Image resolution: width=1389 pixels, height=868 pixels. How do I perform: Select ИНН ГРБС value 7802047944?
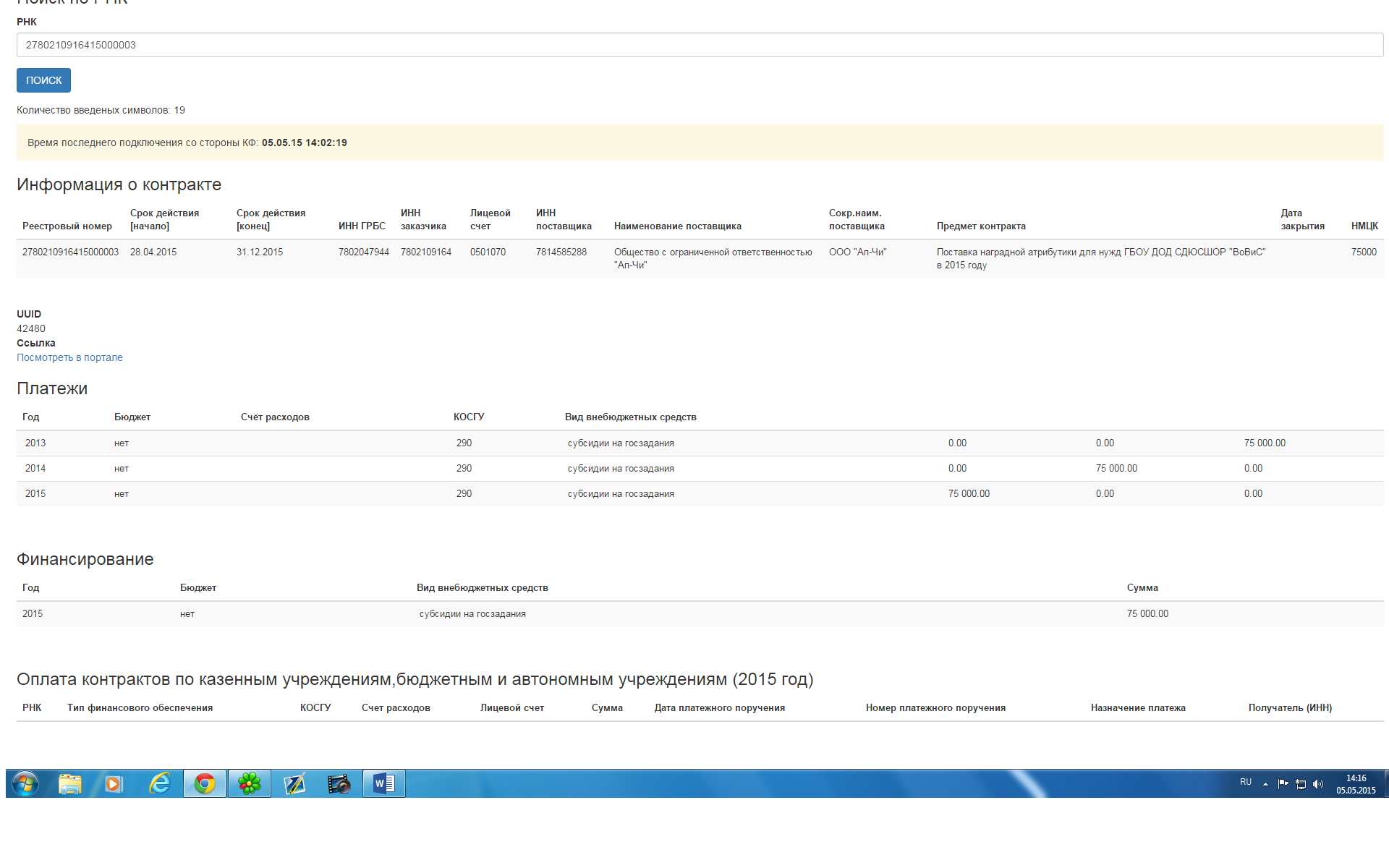coord(364,252)
